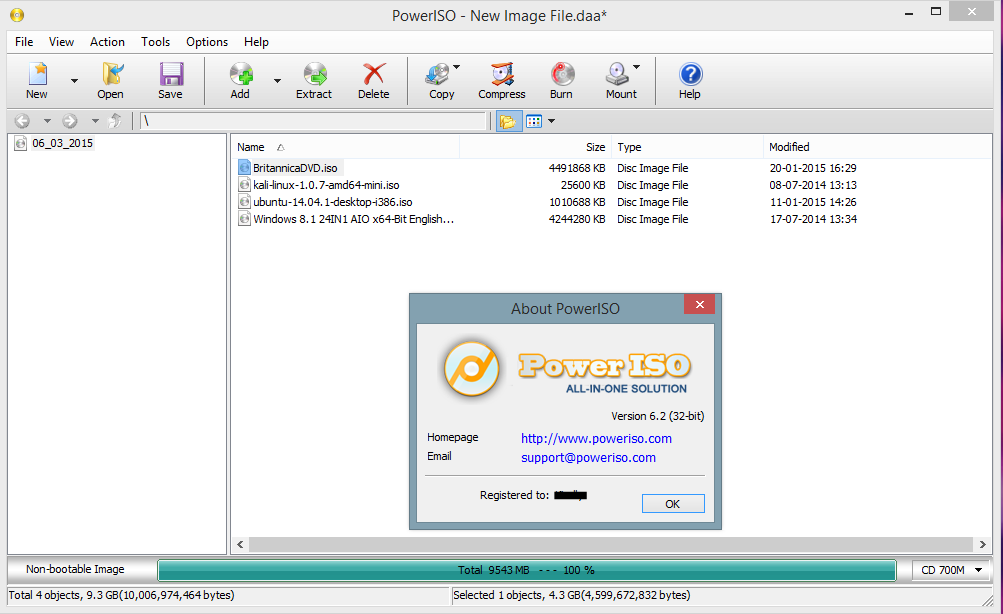Click the Add files toolbar icon

pos(241,74)
